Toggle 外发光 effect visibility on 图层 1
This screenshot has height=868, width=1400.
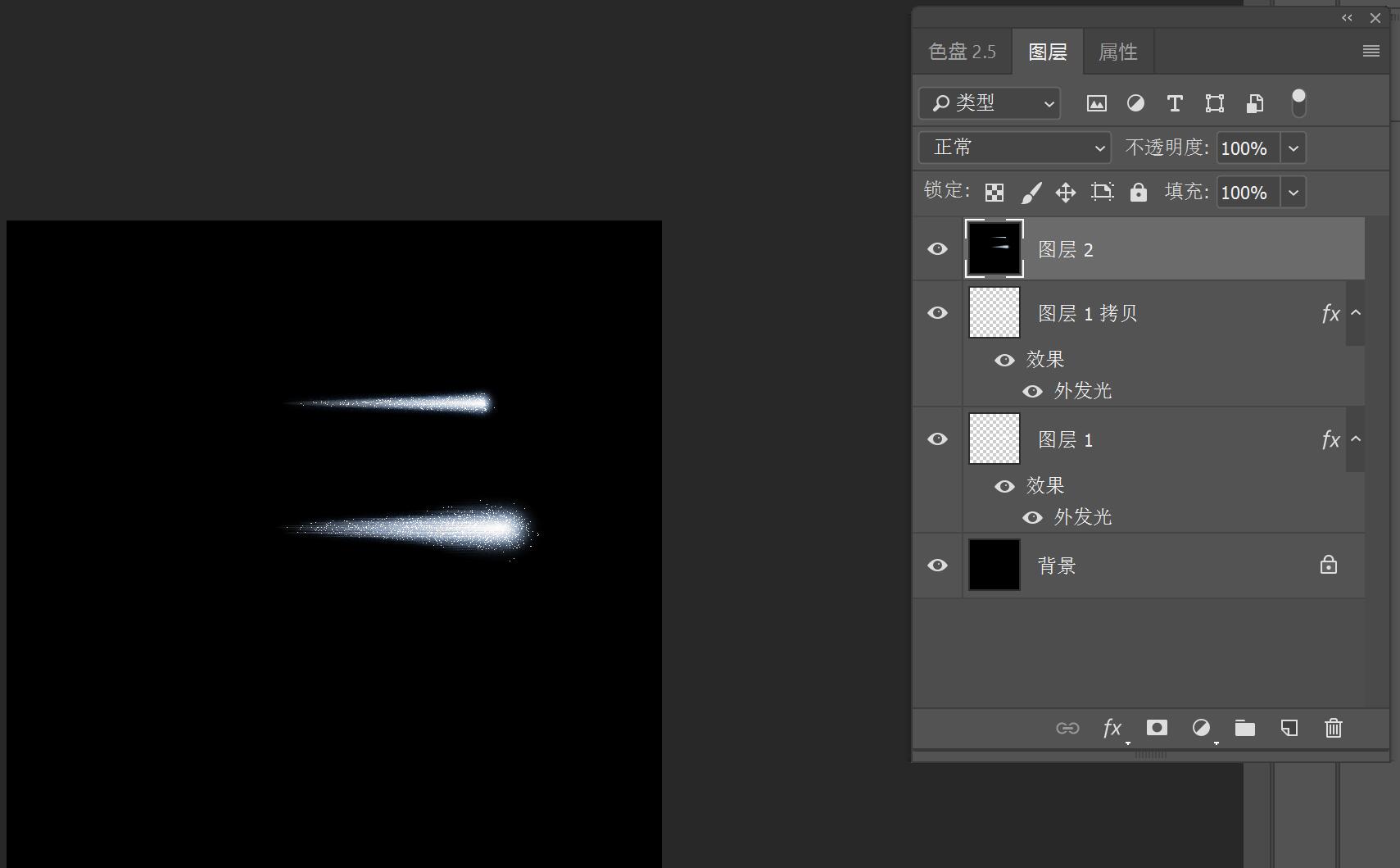pos(1032,517)
